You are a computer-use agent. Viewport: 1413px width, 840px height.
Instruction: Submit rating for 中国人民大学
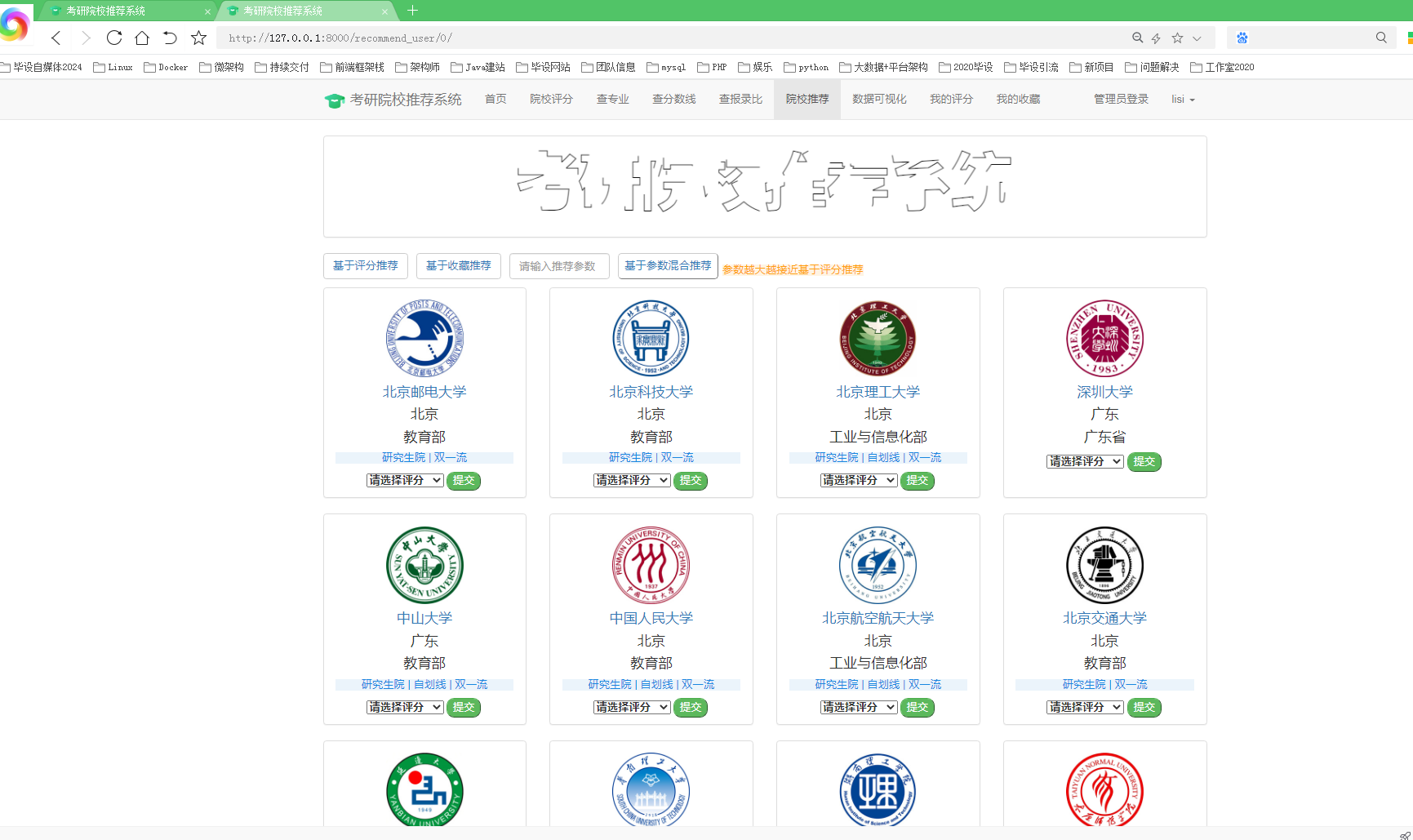coord(691,707)
